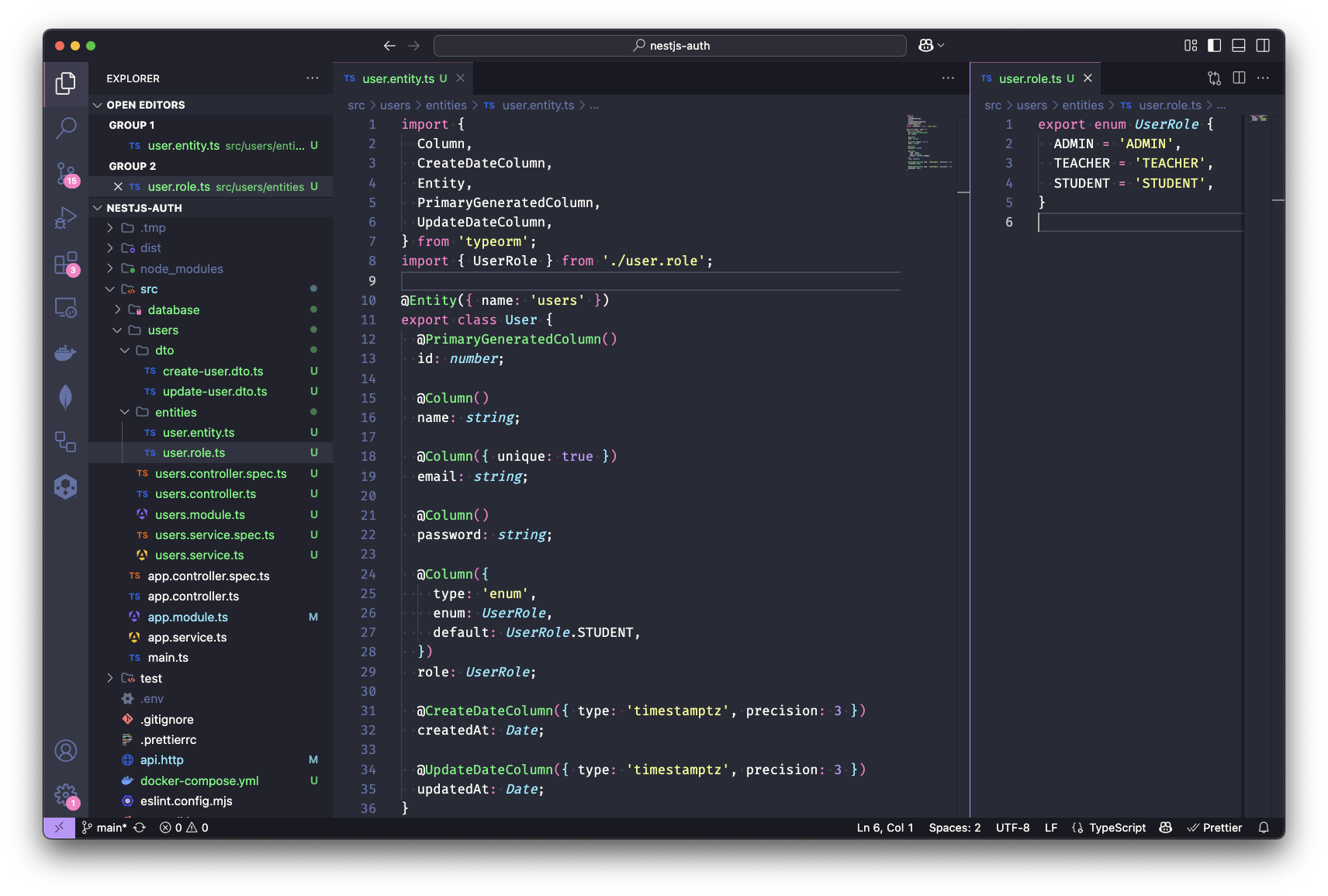This screenshot has width=1328, height=896.
Task: Close the user.entity.ts tab
Action: tap(460, 78)
